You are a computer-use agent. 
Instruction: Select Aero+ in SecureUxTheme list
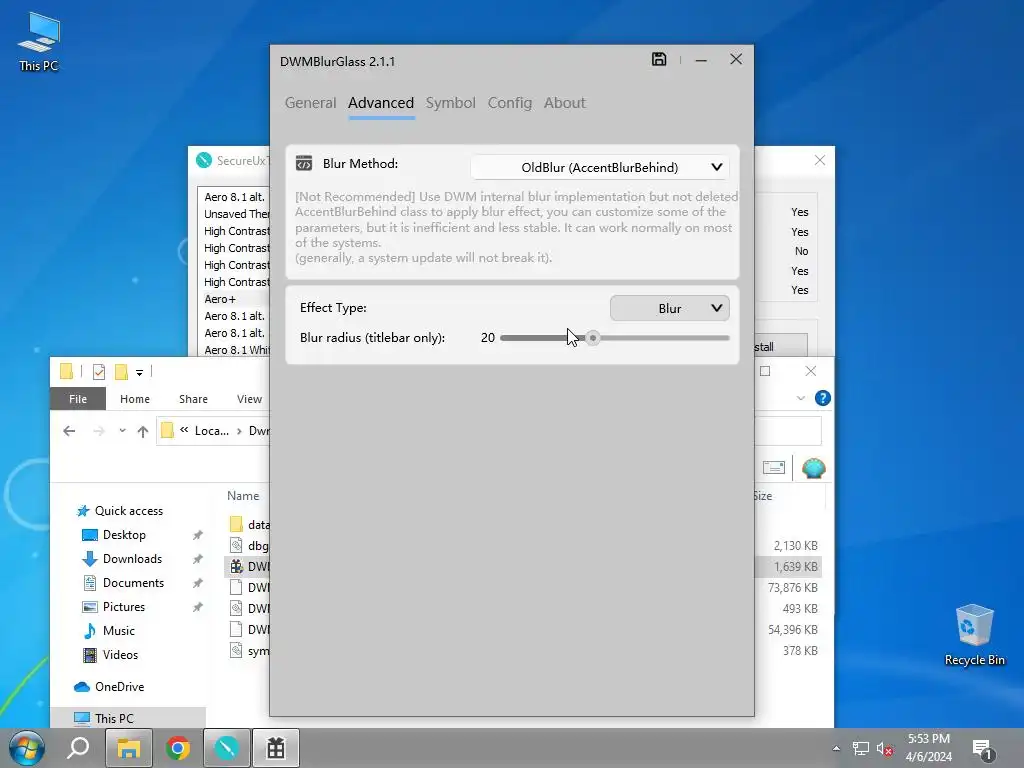tap(220, 299)
